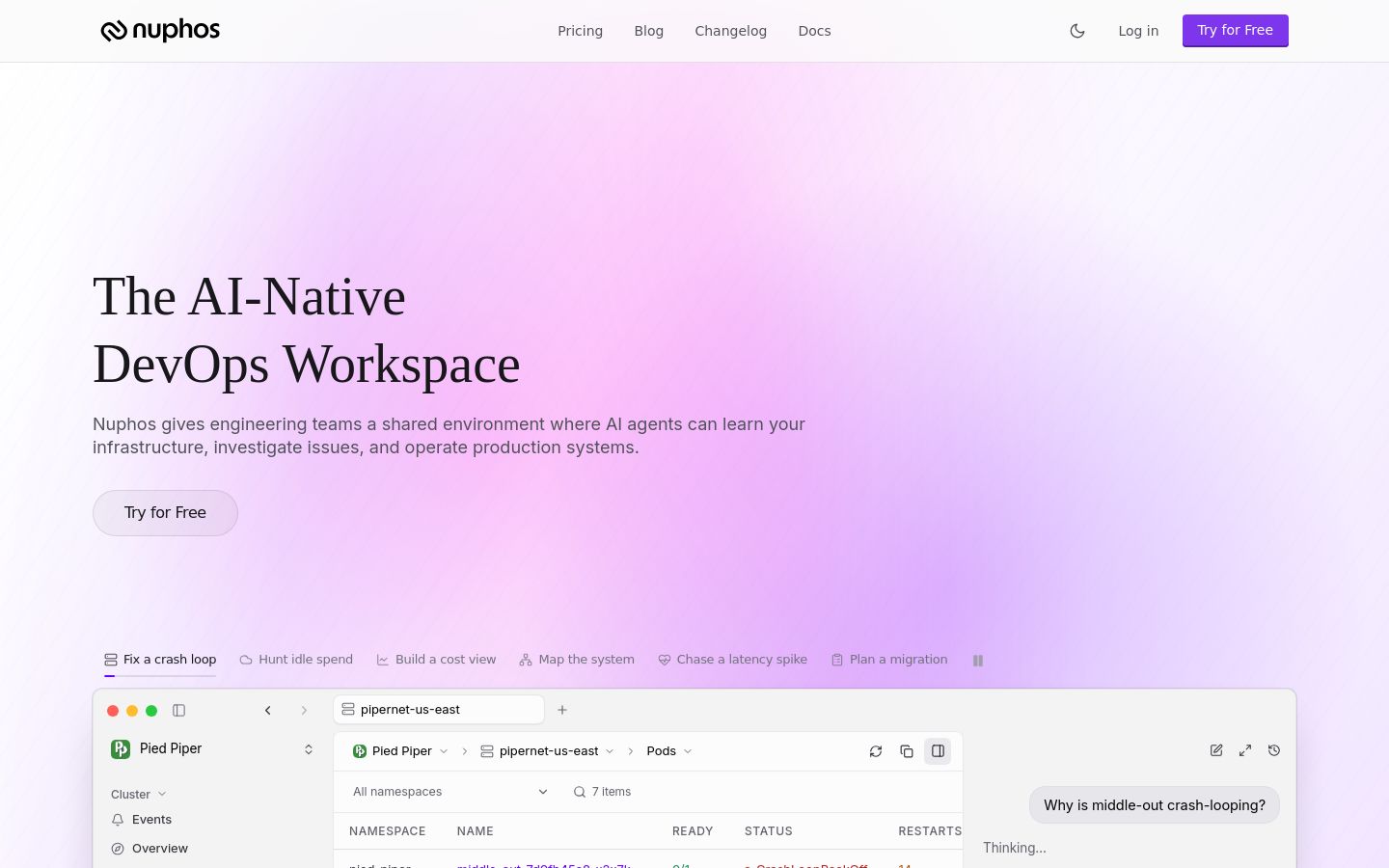This screenshot has width=1389, height=868.
Task: Switch to the Map the system tab
Action: tap(577, 660)
